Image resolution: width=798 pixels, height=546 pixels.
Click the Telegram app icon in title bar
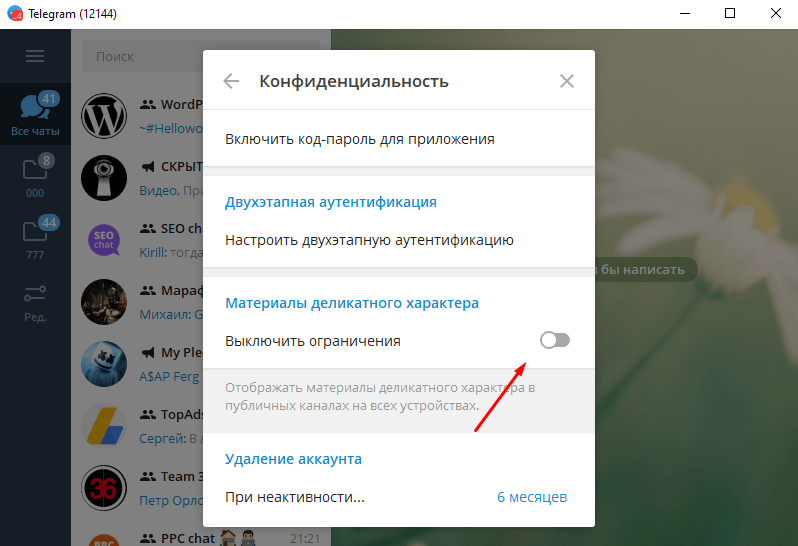tap(15, 14)
